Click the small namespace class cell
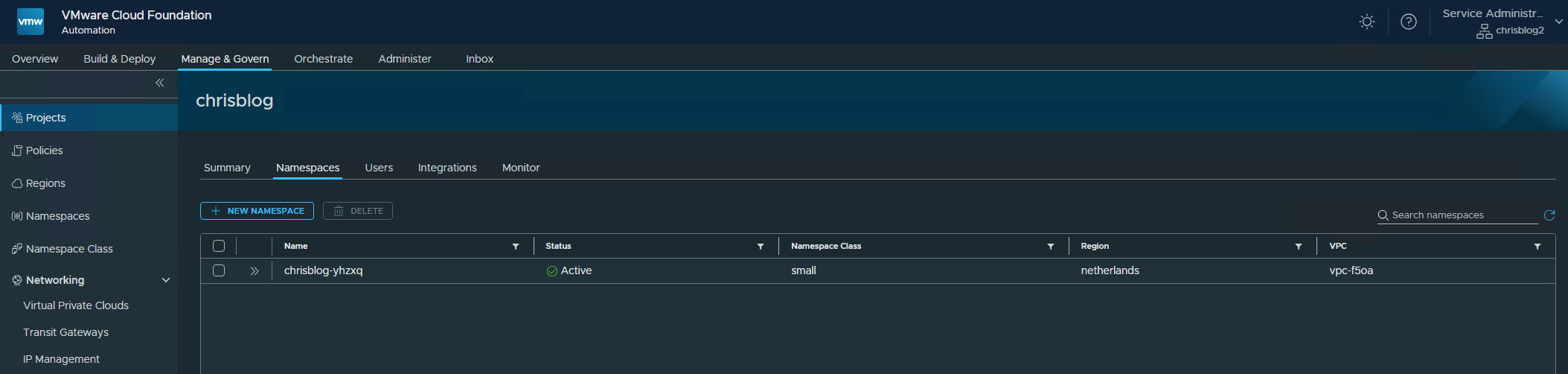Screen dimensions: 1568x374 [804, 270]
